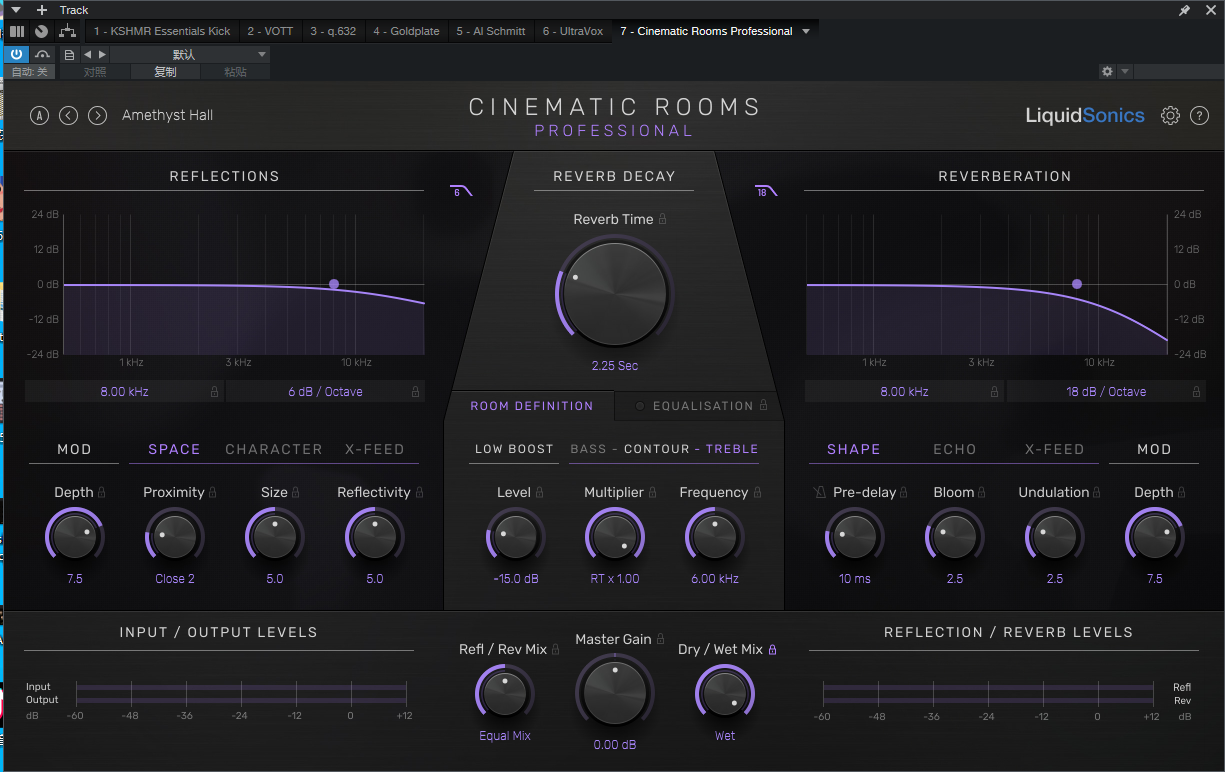The height and width of the screenshot is (772, 1225).
Task: Click the Reverb Time lock icon
Action: tap(662, 219)
